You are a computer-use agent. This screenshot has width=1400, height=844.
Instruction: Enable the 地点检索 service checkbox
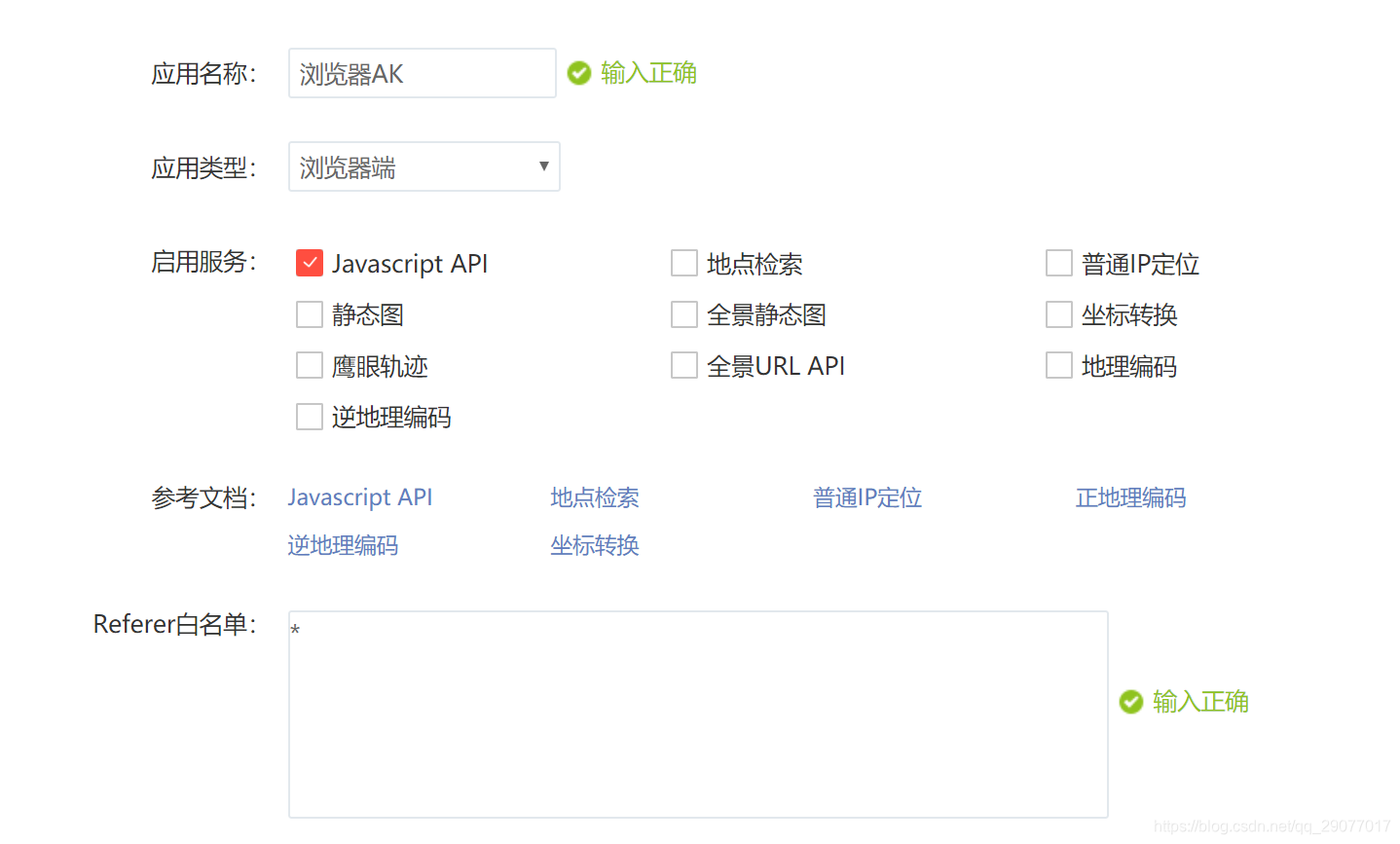pos(684,263)
